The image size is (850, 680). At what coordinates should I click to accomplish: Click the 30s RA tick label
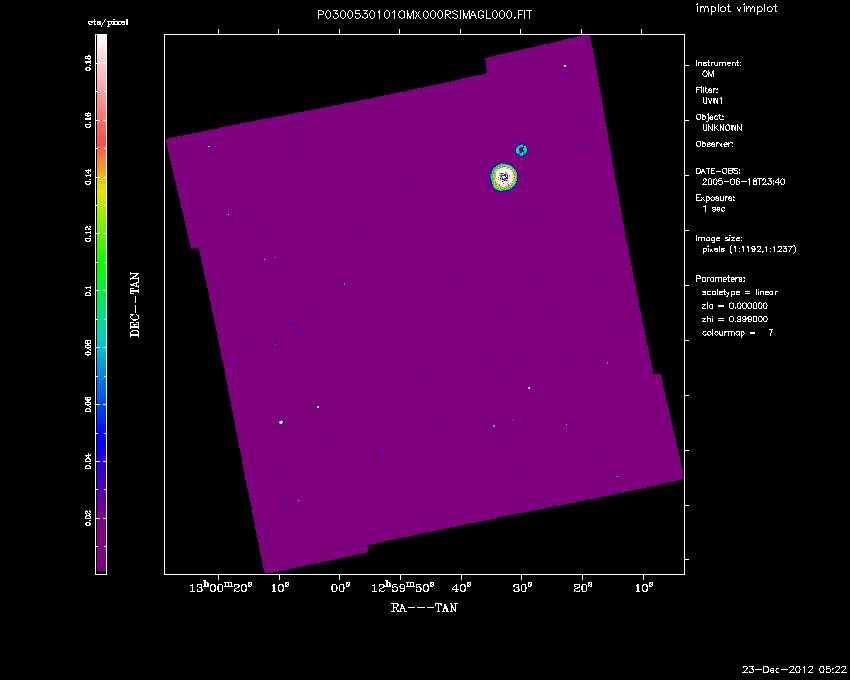[x=522, y=588]
